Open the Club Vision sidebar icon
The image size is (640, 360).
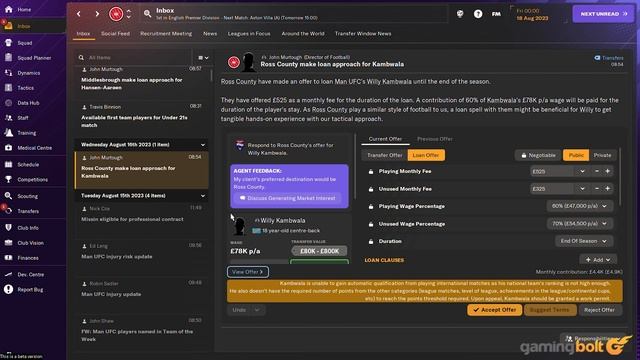(x=9, y=242)
